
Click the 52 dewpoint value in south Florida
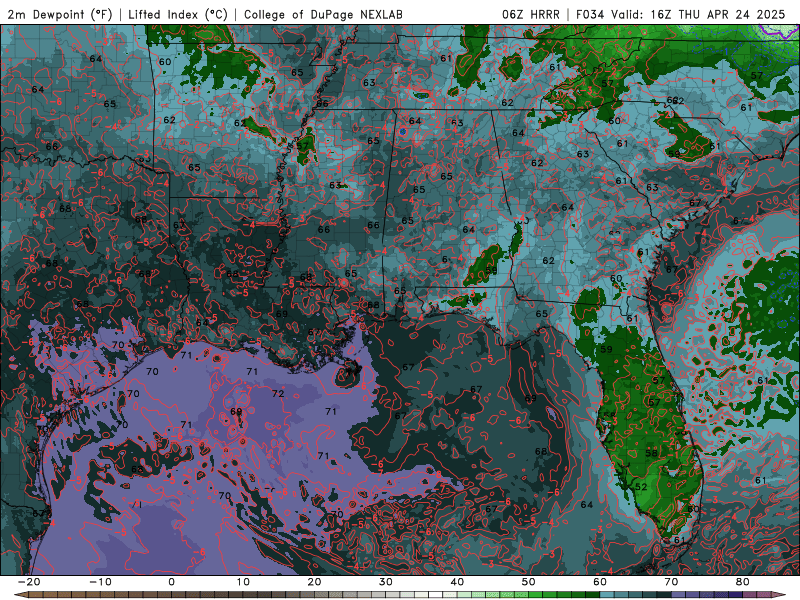[x=641, y=487]
